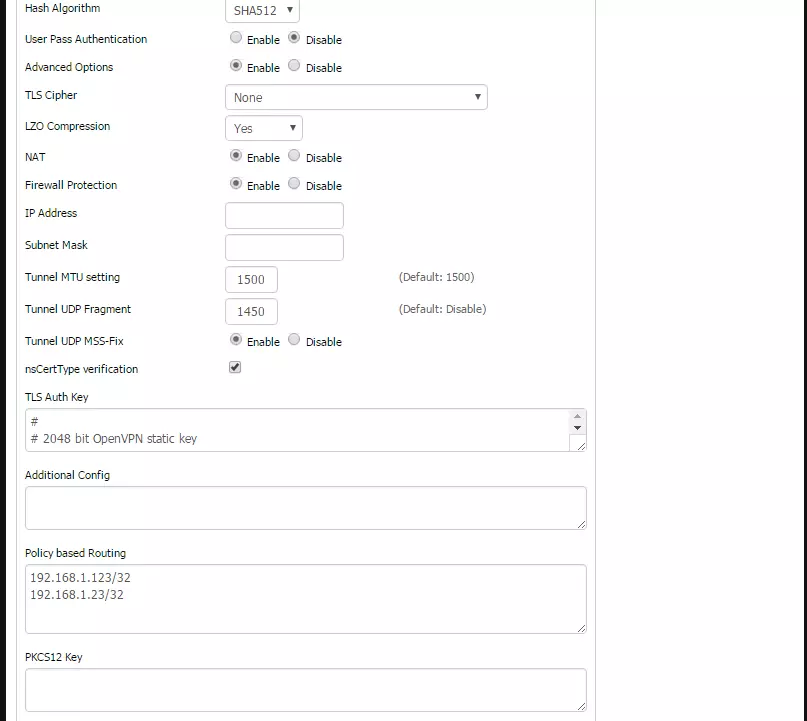The height and width of the screenshot is (721, 807).
Task: Click the IP Address field
Action: coord(283,215)
